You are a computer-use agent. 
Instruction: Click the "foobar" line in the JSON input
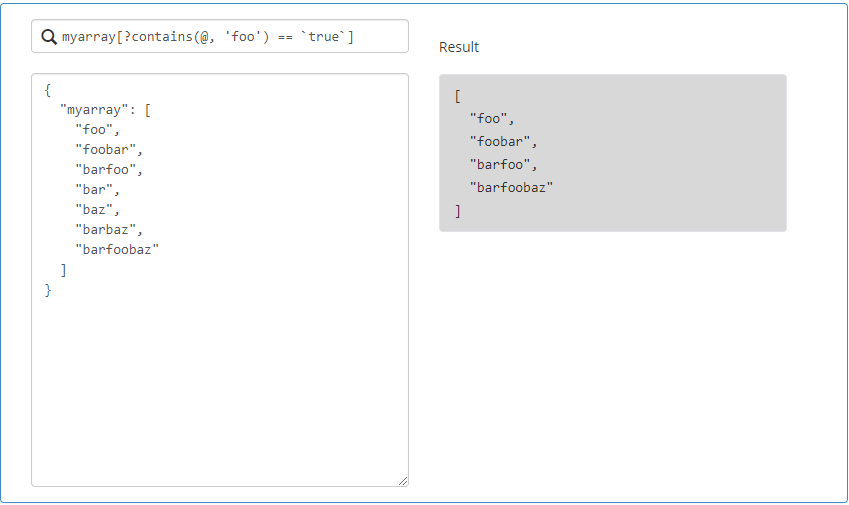click(x=106, y=150)
